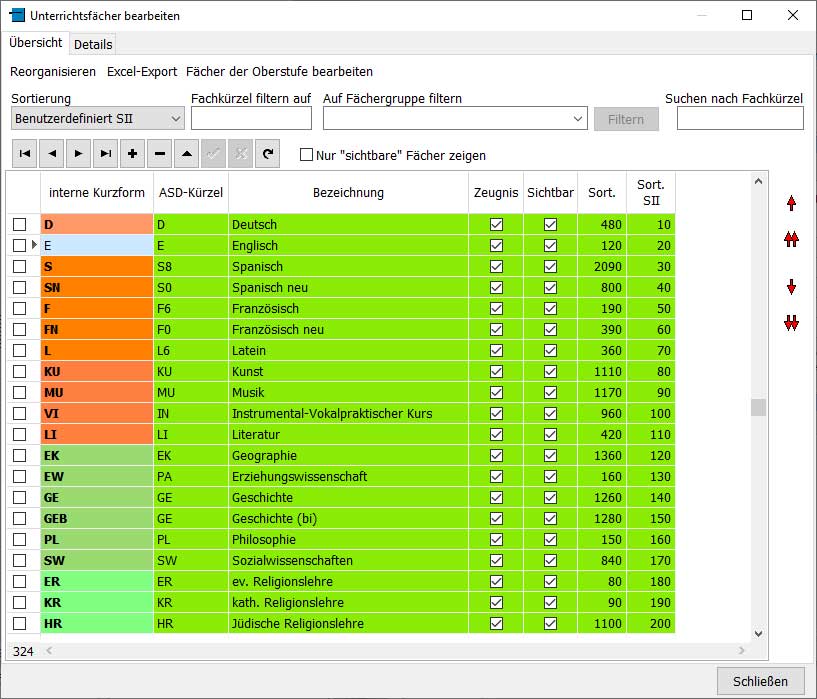Go to next record arrow
The width and height of the screenshot is (817, 699).
[x=79, y=154]
